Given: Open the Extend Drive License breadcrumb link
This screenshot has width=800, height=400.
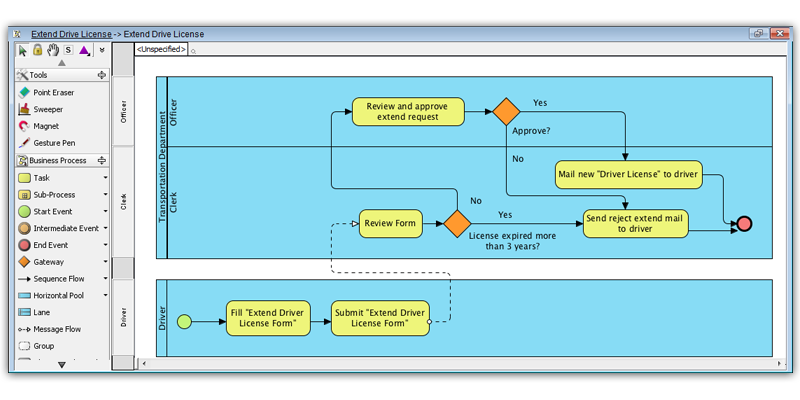Looking at the screenshot, I should point(71,34).
